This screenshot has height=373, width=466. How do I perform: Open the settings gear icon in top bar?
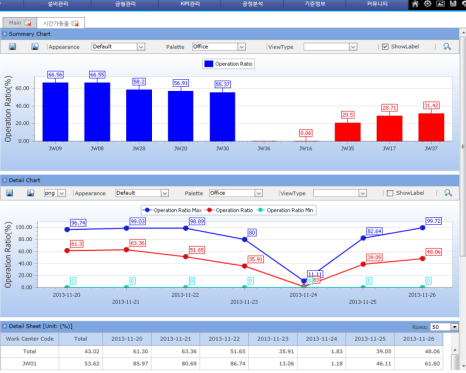click(428, 4)
